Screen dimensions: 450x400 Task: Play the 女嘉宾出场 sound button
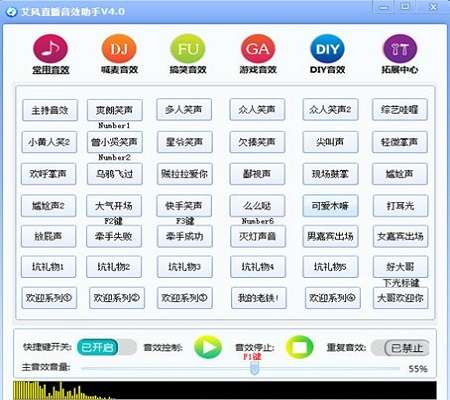[x=400, y=236]
